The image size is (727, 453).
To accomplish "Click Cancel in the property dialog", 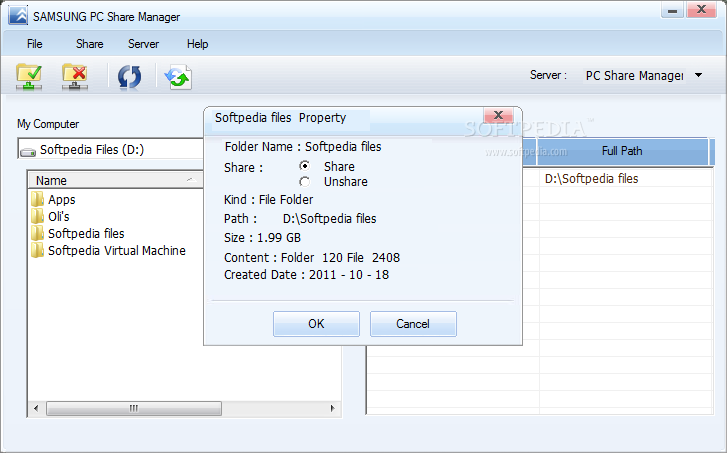I will [x=413, y=324].
